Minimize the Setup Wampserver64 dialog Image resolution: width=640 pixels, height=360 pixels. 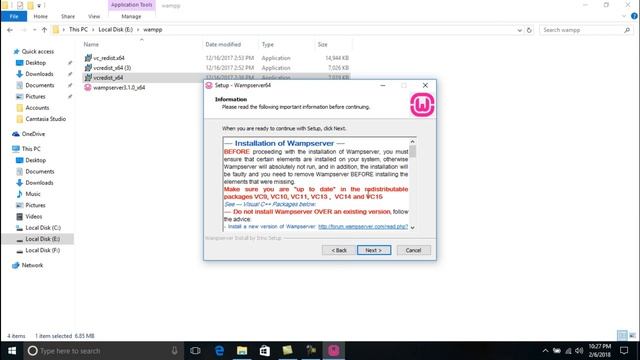[383, 85]
